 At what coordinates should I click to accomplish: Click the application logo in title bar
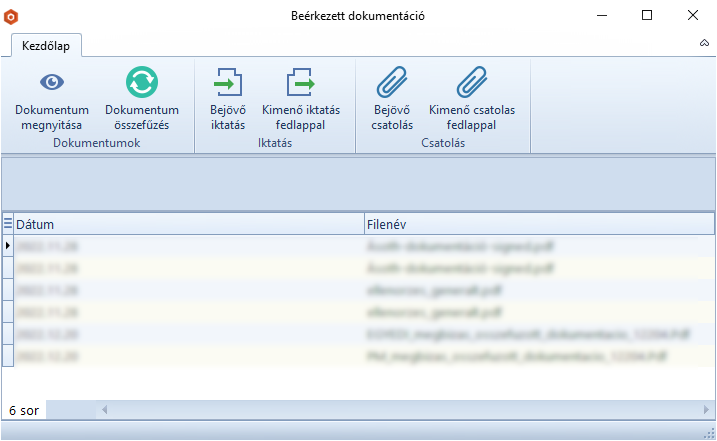click(x=11, y=16)
